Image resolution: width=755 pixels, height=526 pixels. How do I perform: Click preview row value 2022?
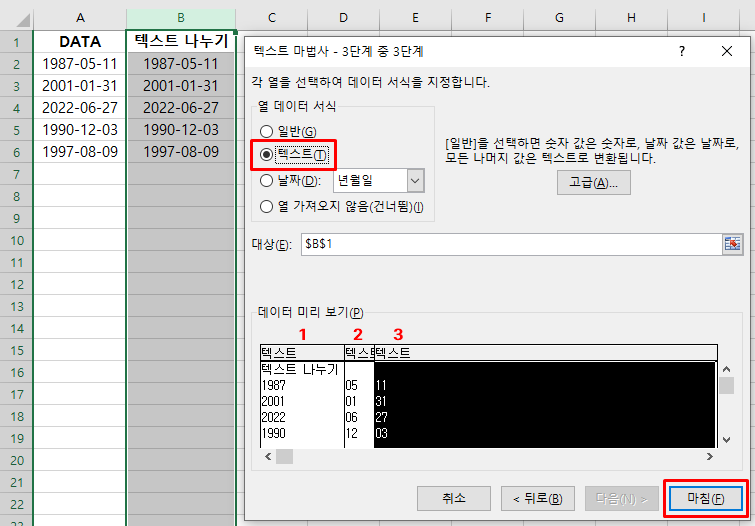[x=273, y=417]
